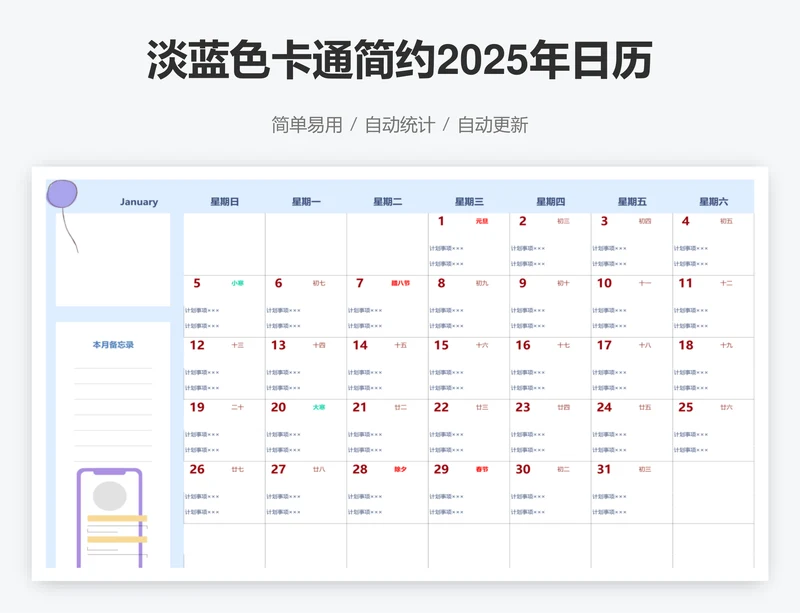Click the 星期三 column header
Viewport: 800px width, 613px height.
click(x=469, y=202)
